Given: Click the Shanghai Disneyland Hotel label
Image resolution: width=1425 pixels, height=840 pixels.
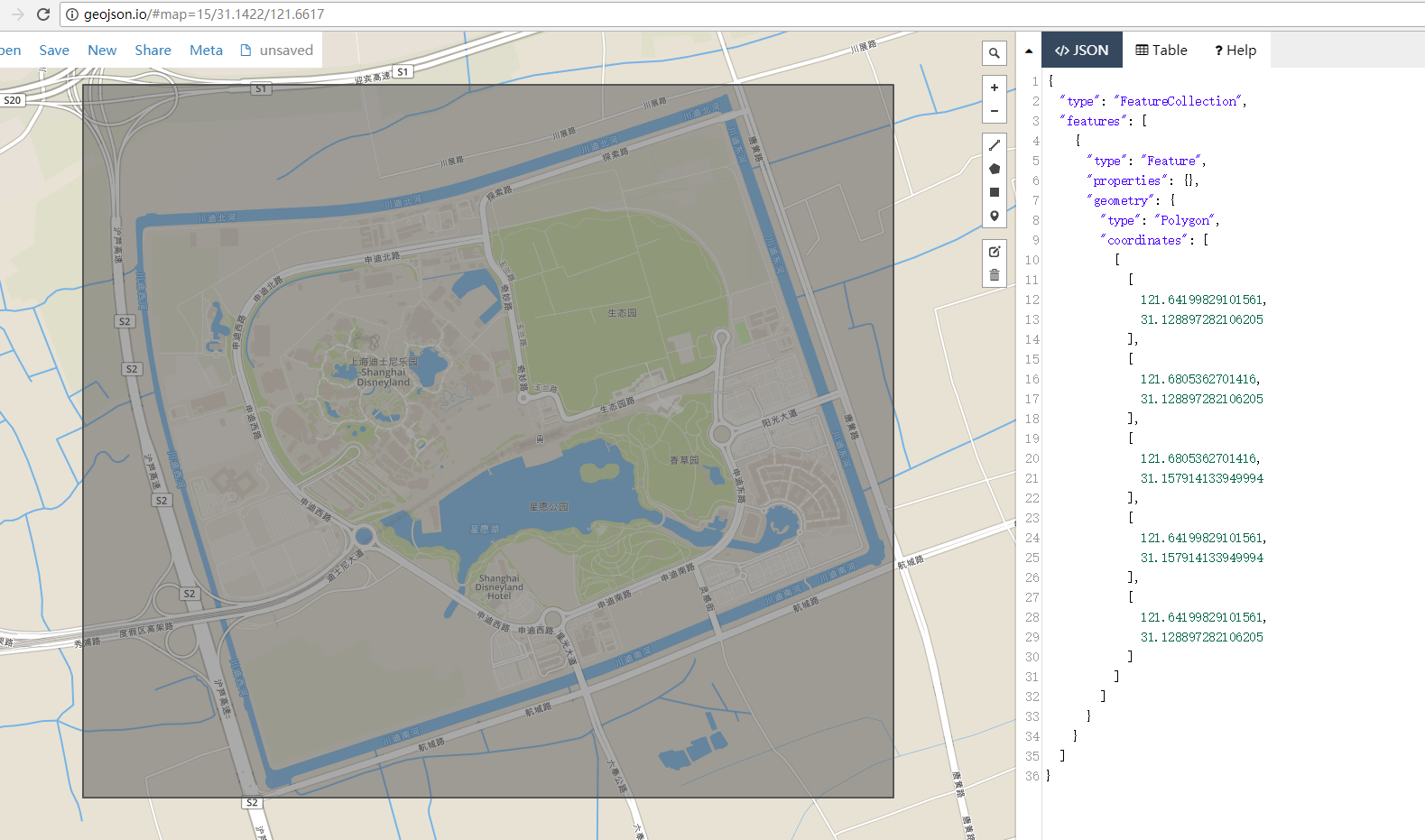Looking at the screenshot, I should pyautogui.click(x=499, y=587).
